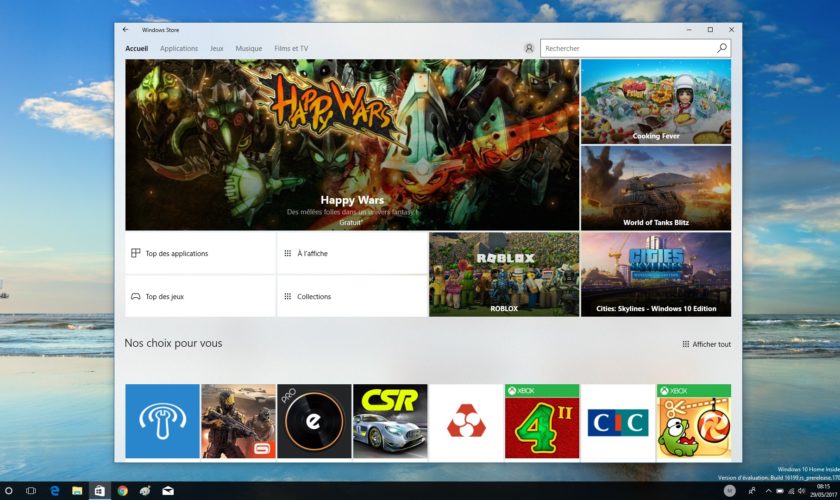
Task: Click the "Nos choix pour vous" heading
Action: (x=173, y=343)
